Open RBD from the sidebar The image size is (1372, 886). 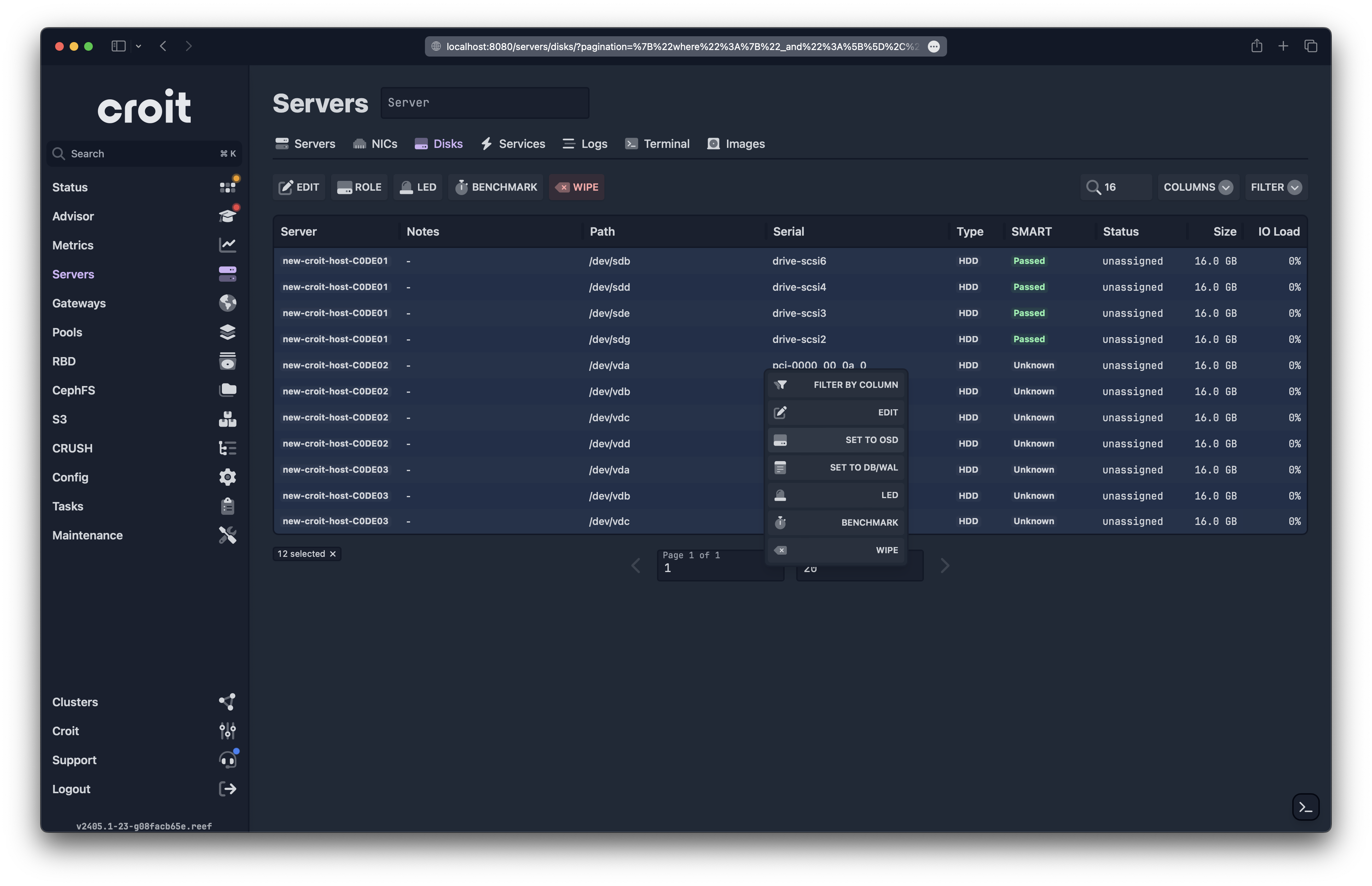click(228, 361)
